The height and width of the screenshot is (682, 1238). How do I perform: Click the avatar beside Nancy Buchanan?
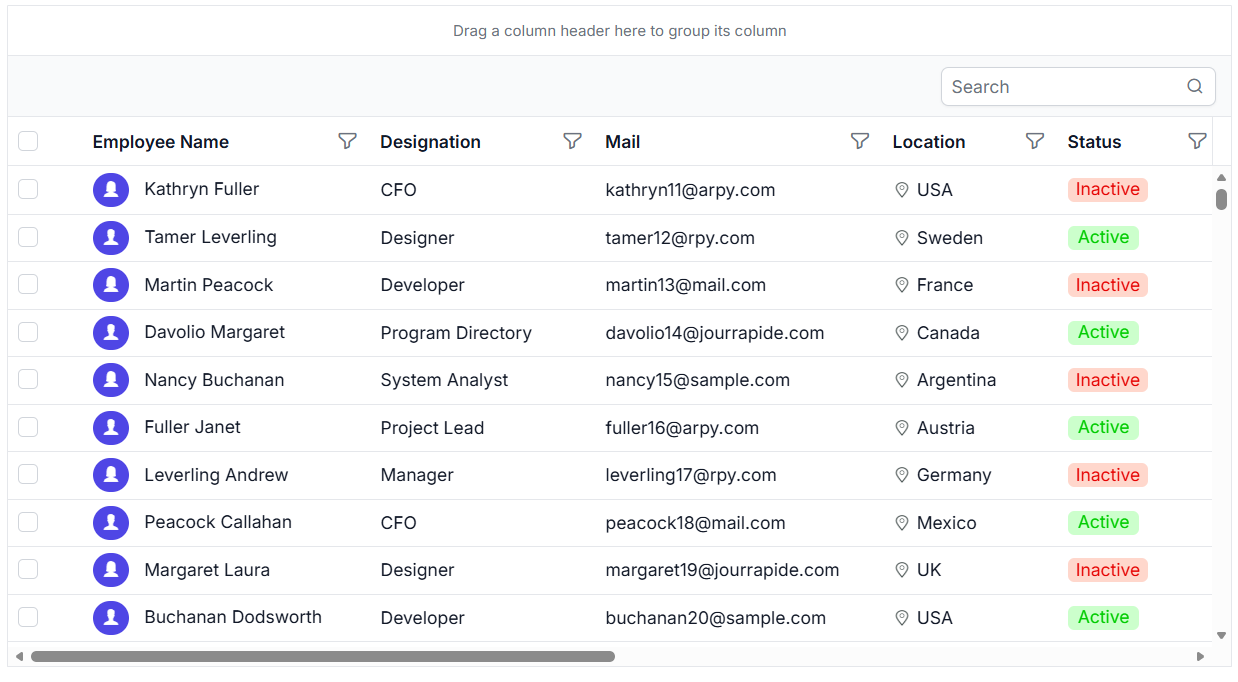(111, 380)
